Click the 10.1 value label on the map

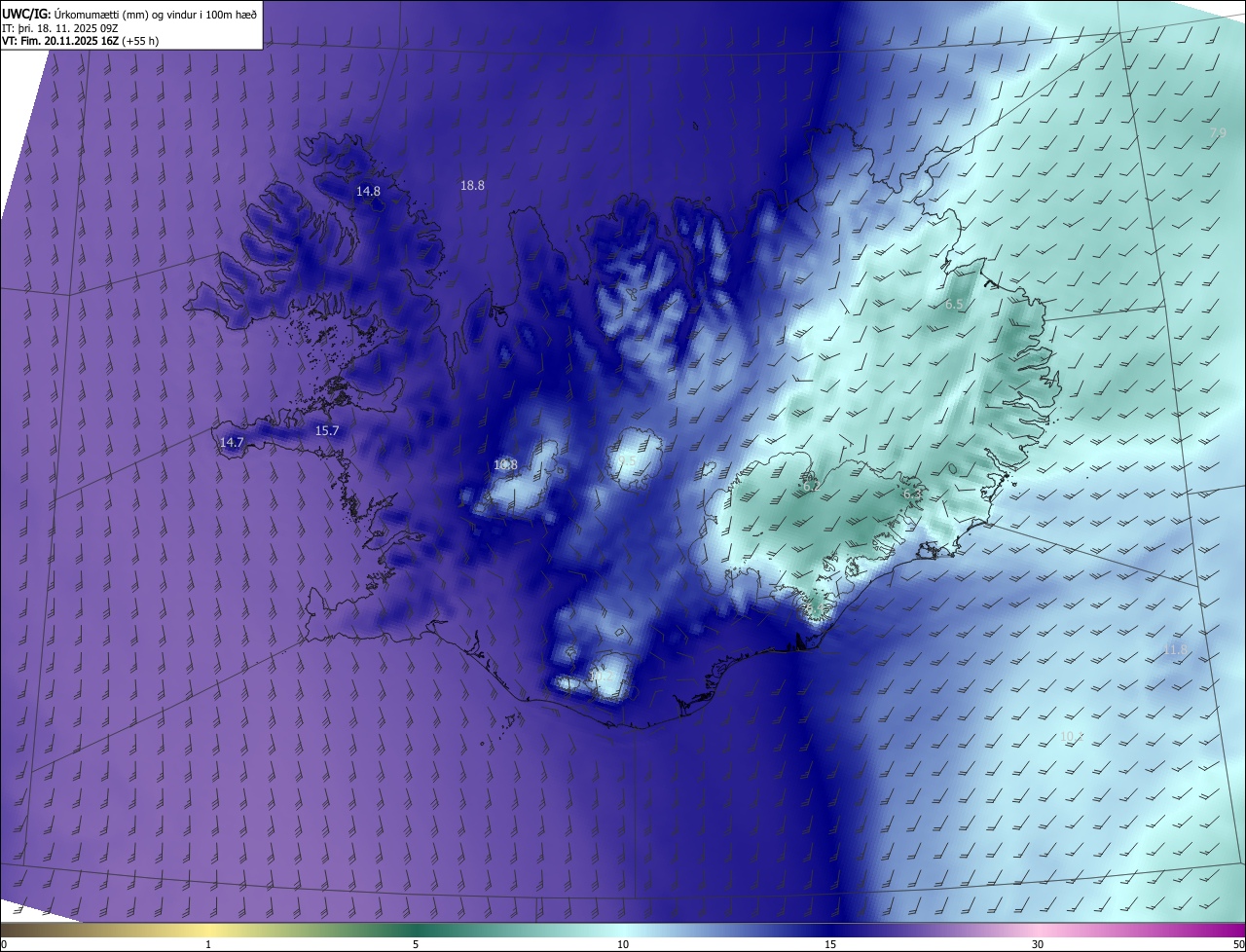coord(1071,737)
